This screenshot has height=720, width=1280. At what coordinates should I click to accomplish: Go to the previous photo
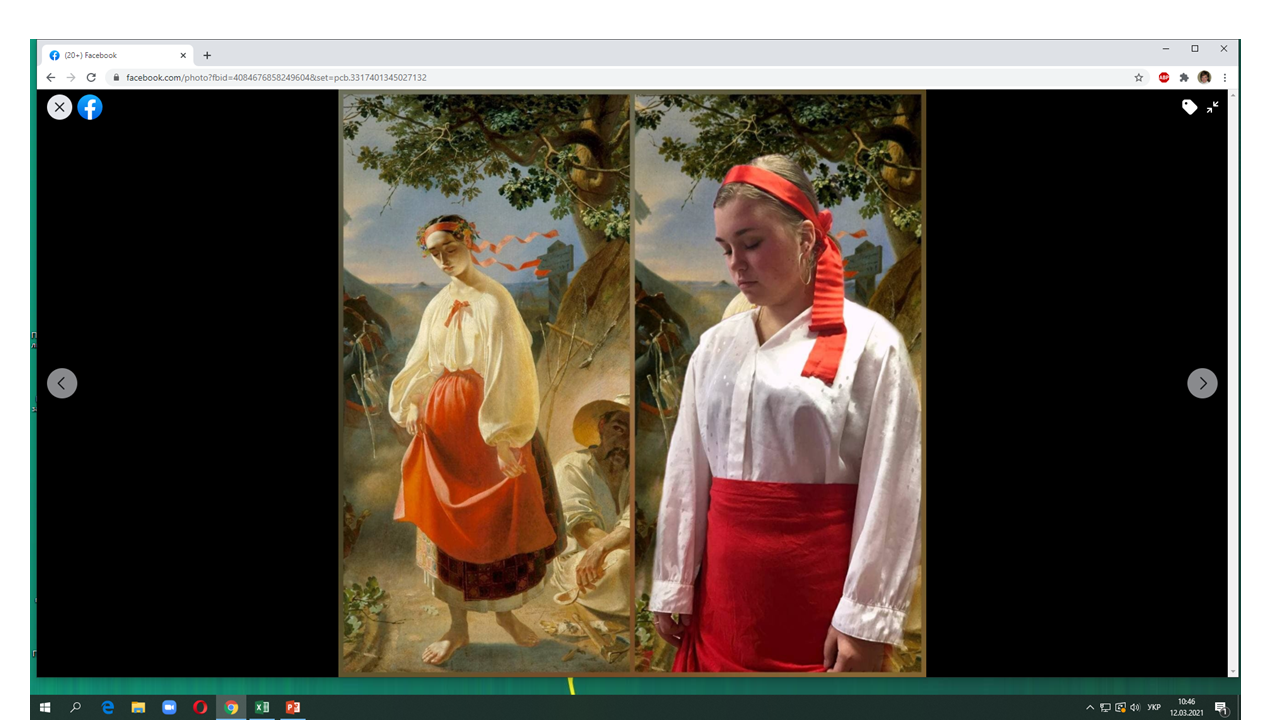[62, 383]
